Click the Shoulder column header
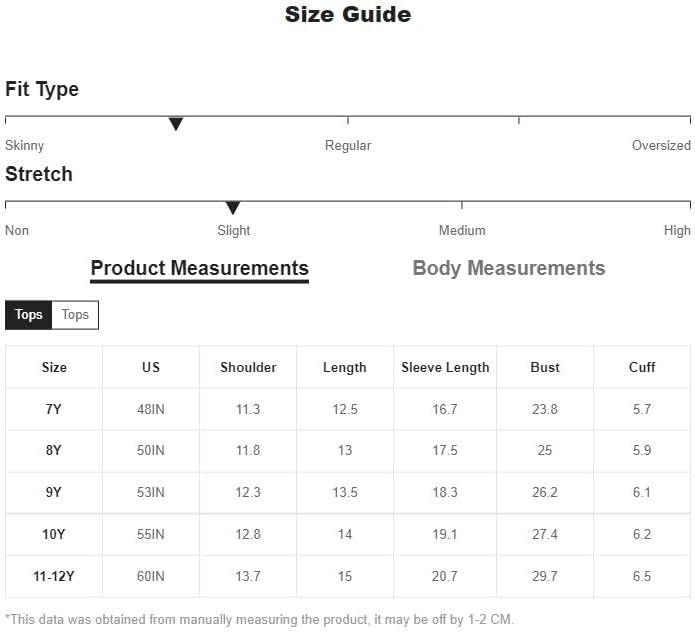This screenshot has width=695, height=633. [248, 367]
